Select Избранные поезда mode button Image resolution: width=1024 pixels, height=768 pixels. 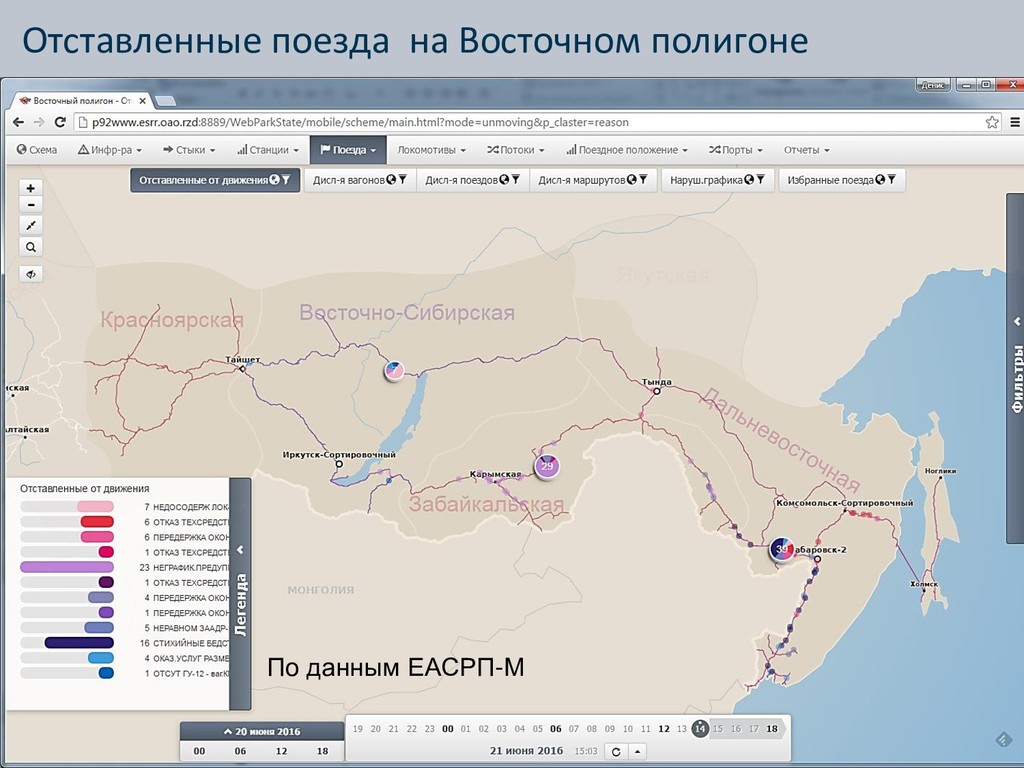842,180
